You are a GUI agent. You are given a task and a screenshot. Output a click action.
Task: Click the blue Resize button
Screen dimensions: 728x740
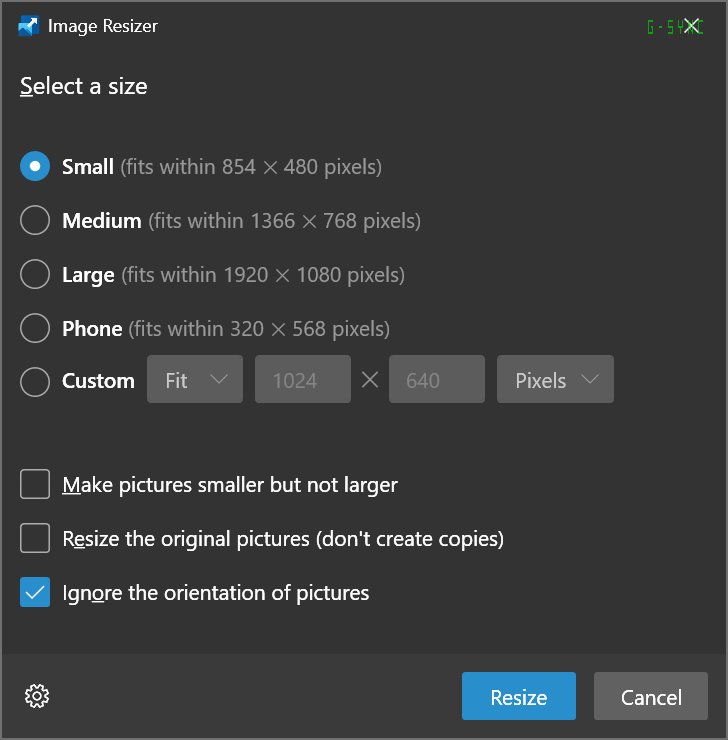[519, 696]
